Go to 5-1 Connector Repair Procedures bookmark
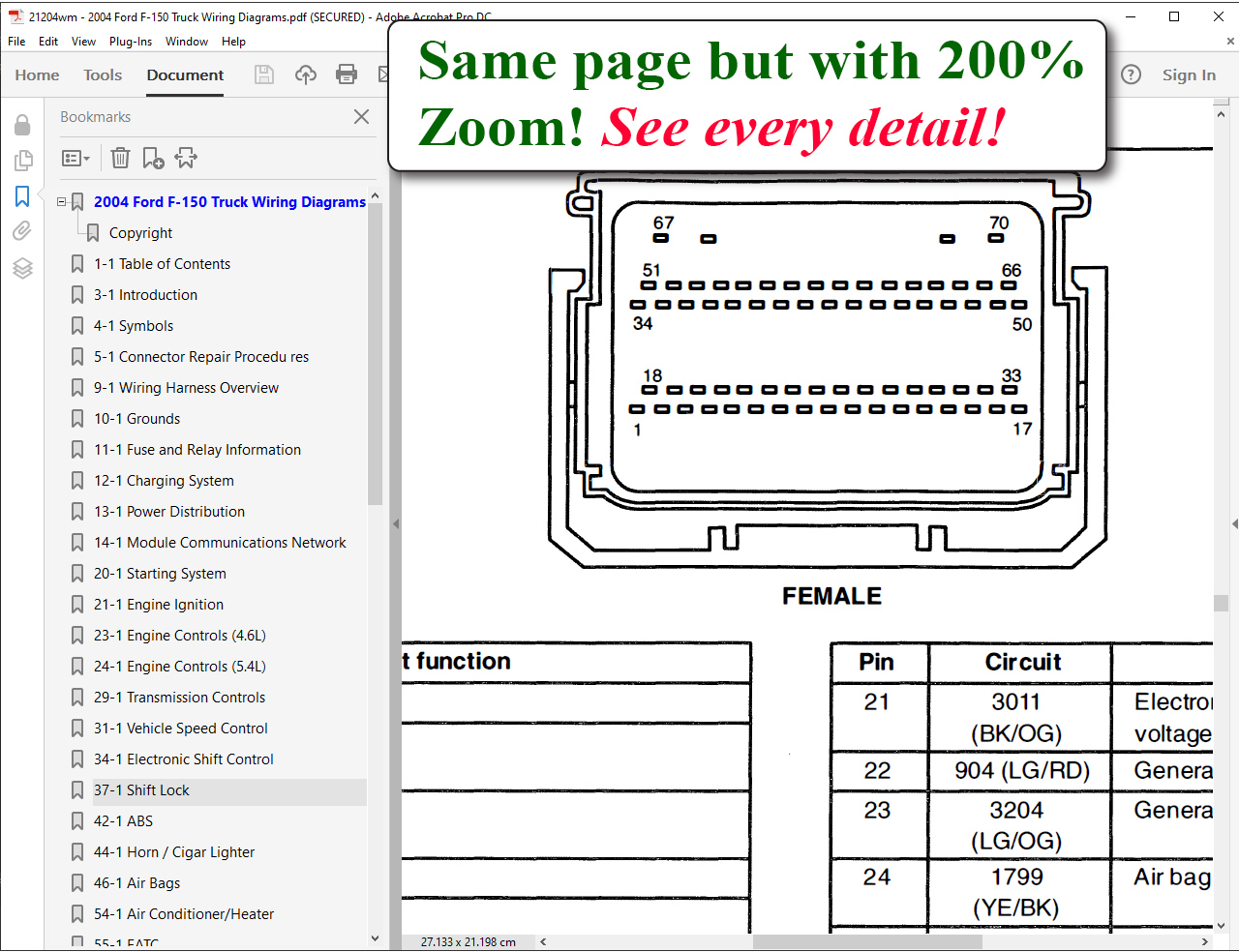 [x=201, y=357]
